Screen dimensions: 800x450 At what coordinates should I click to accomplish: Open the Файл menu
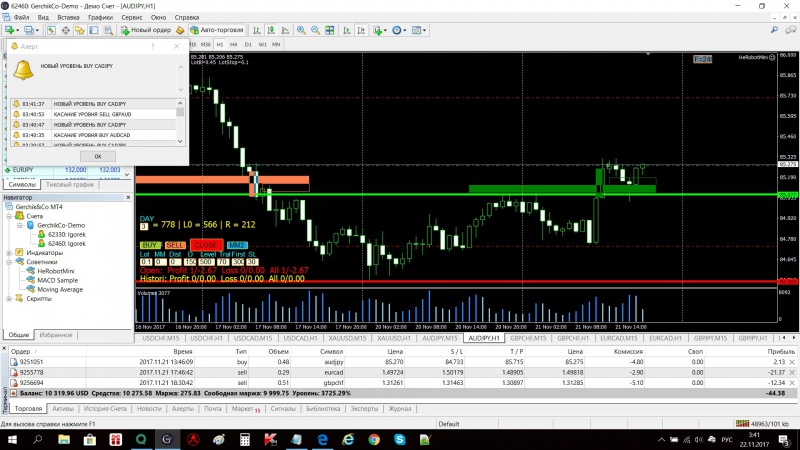21,17
